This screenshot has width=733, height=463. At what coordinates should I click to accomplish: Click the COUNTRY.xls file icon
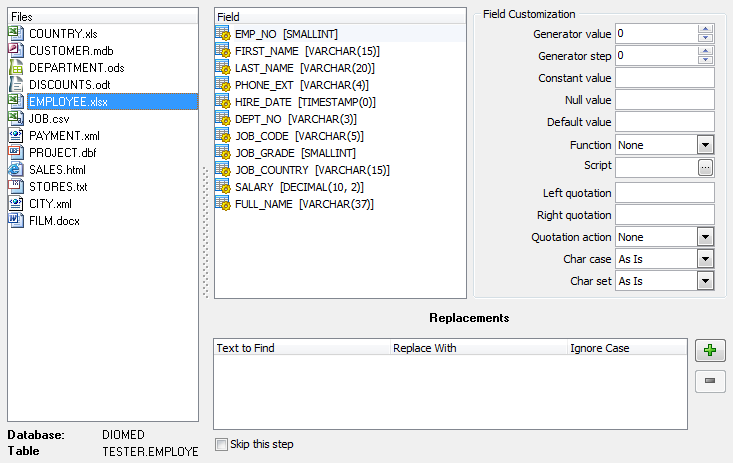pyautogui.click(x=16, y=33)
